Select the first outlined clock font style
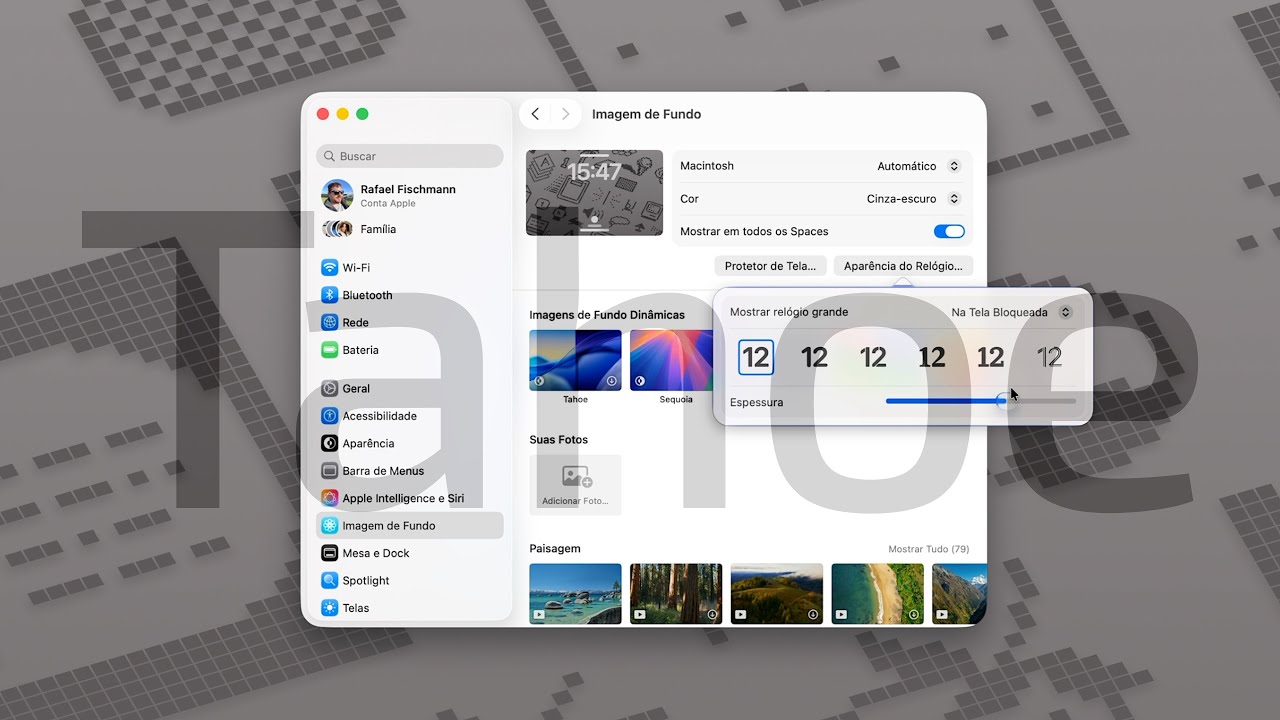The width and height of the screenshot is (1280, 720). 756,357
